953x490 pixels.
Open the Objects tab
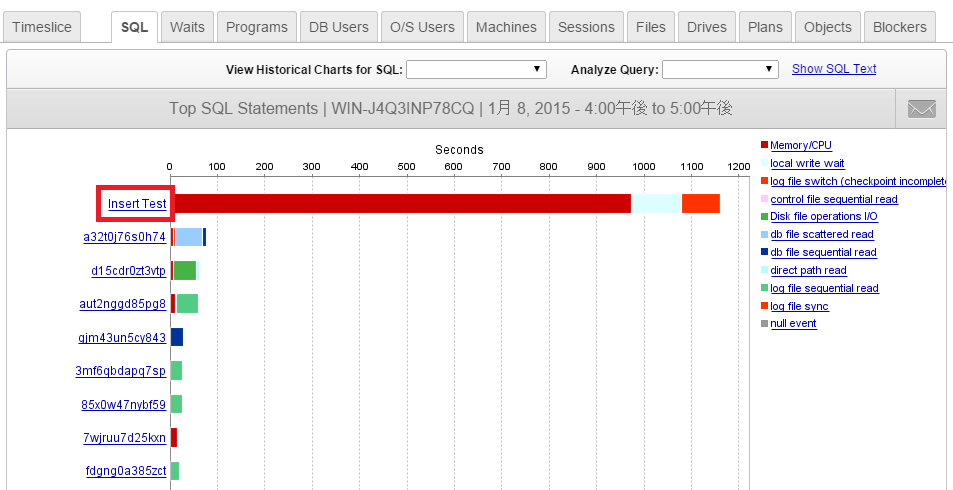[x=827, y=27]
